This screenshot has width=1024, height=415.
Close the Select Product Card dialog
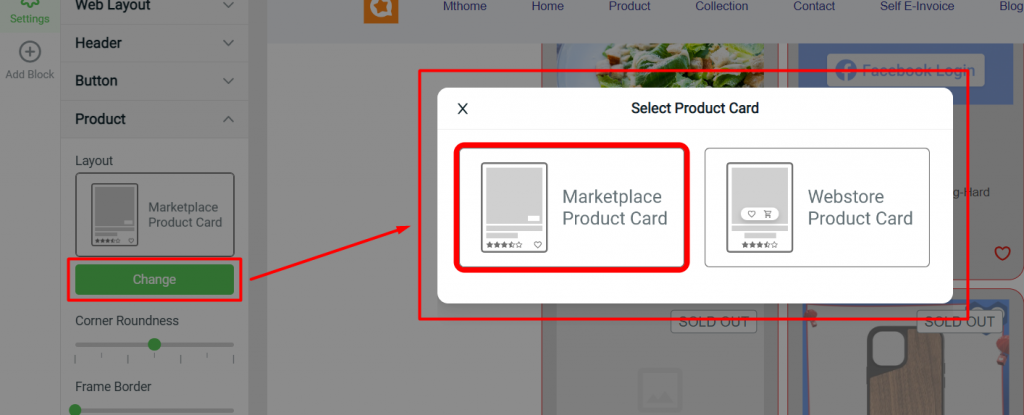click(462, 108)
